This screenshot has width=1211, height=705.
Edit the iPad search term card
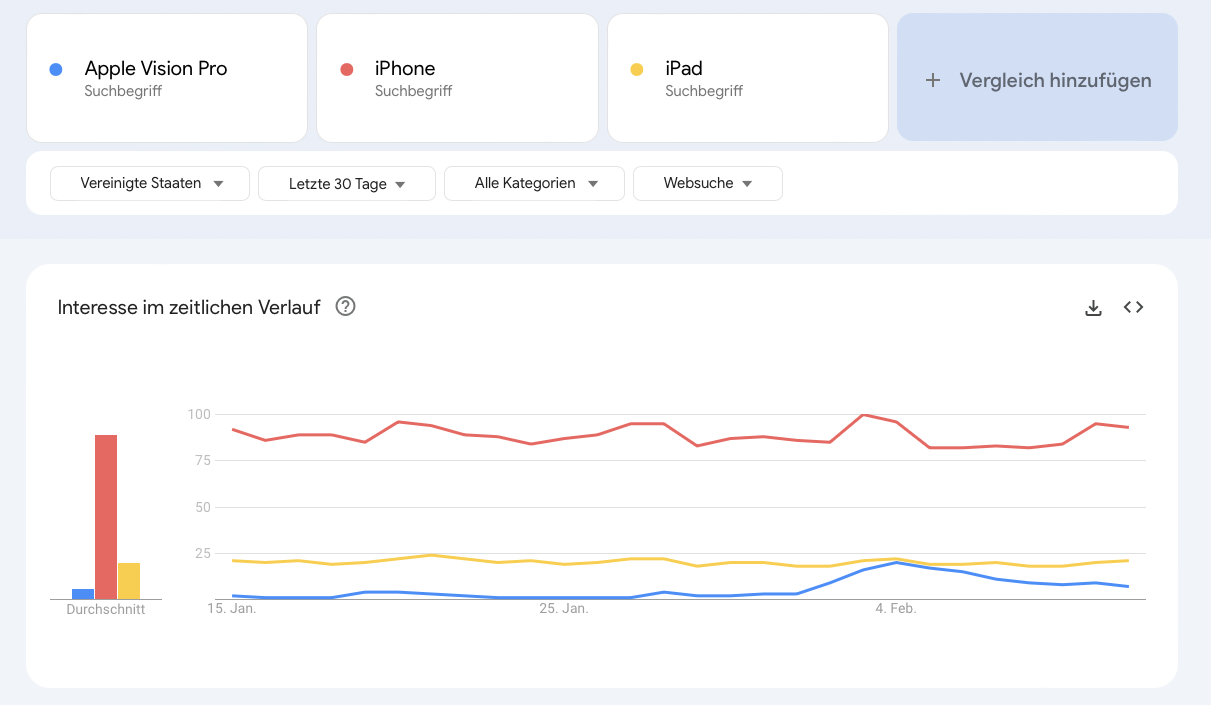tap(684, 69)
